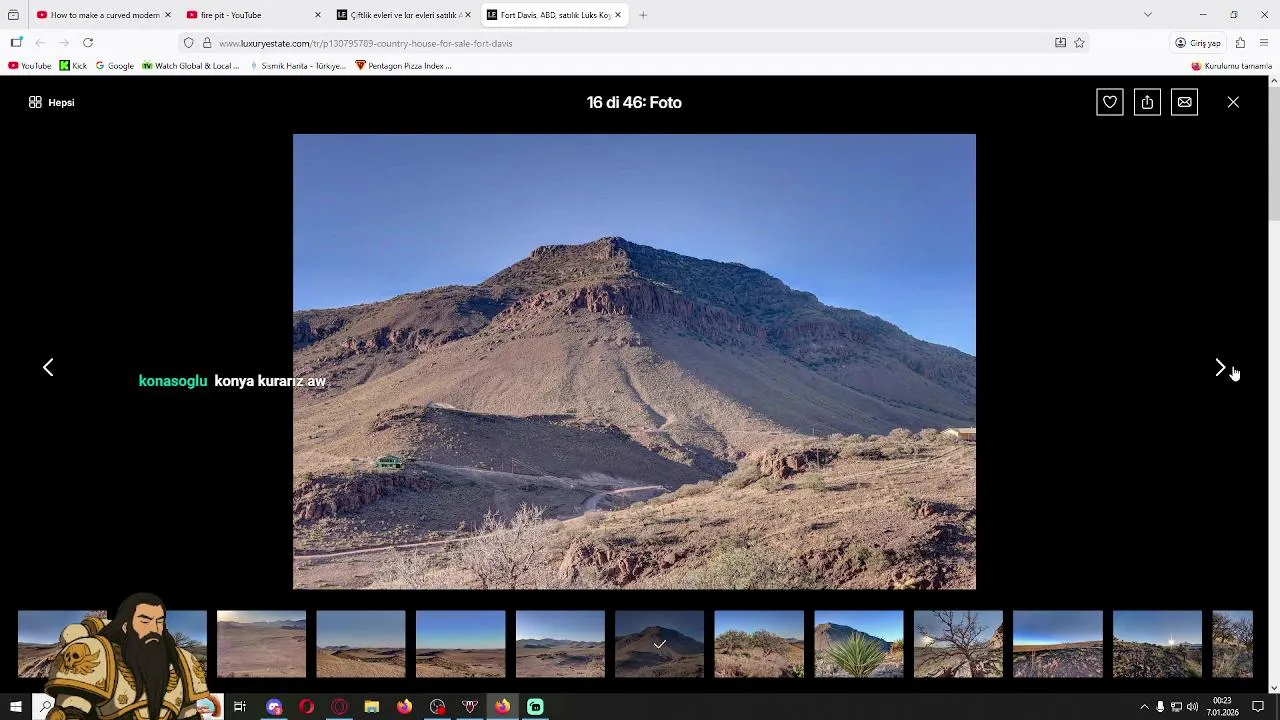The width and height of the screenshot is (1280, 720).
Task: Click the site lock icon in address bar
Action: [x=207, y=43]
